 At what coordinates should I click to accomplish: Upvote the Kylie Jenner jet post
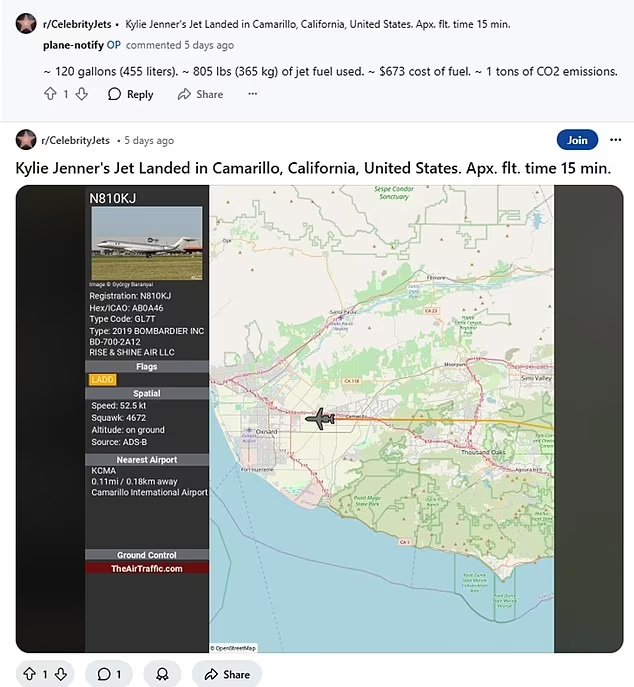tap(27, 674)
